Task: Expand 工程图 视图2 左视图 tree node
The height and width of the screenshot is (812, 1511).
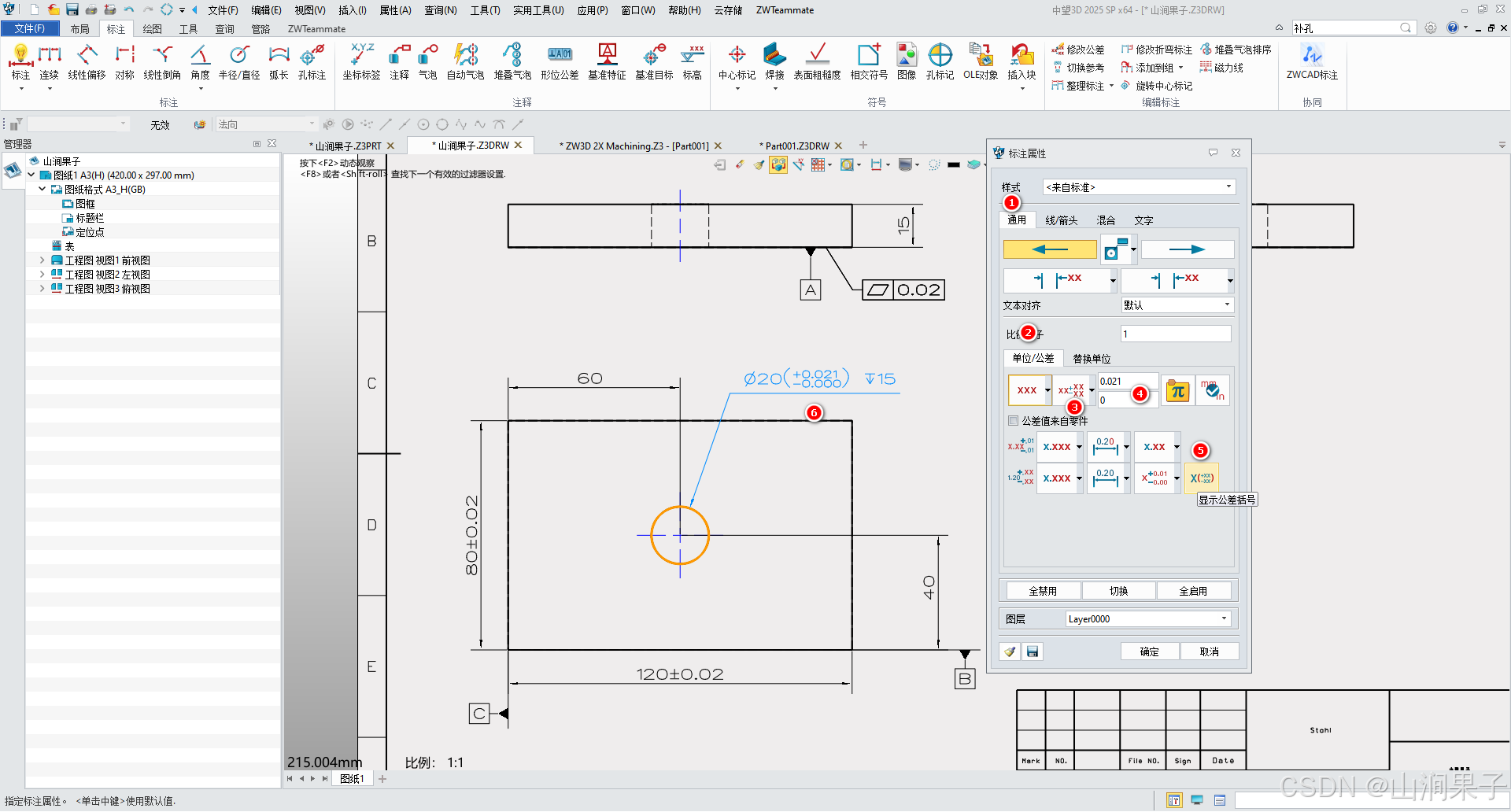Action: [x=42, y=274]
